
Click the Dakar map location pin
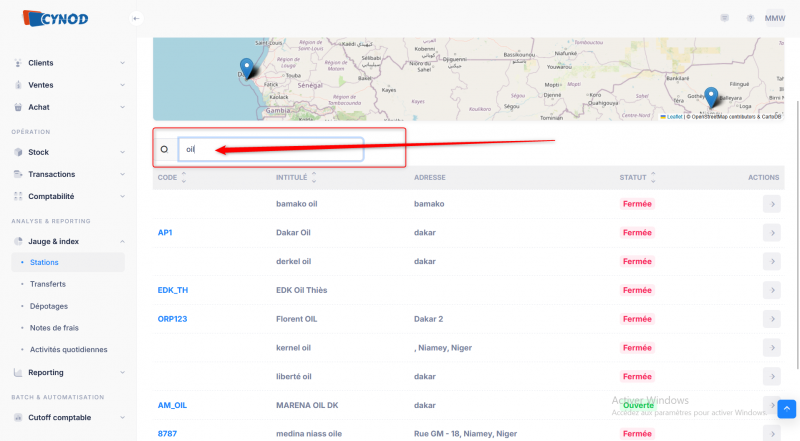pos(246,68)
